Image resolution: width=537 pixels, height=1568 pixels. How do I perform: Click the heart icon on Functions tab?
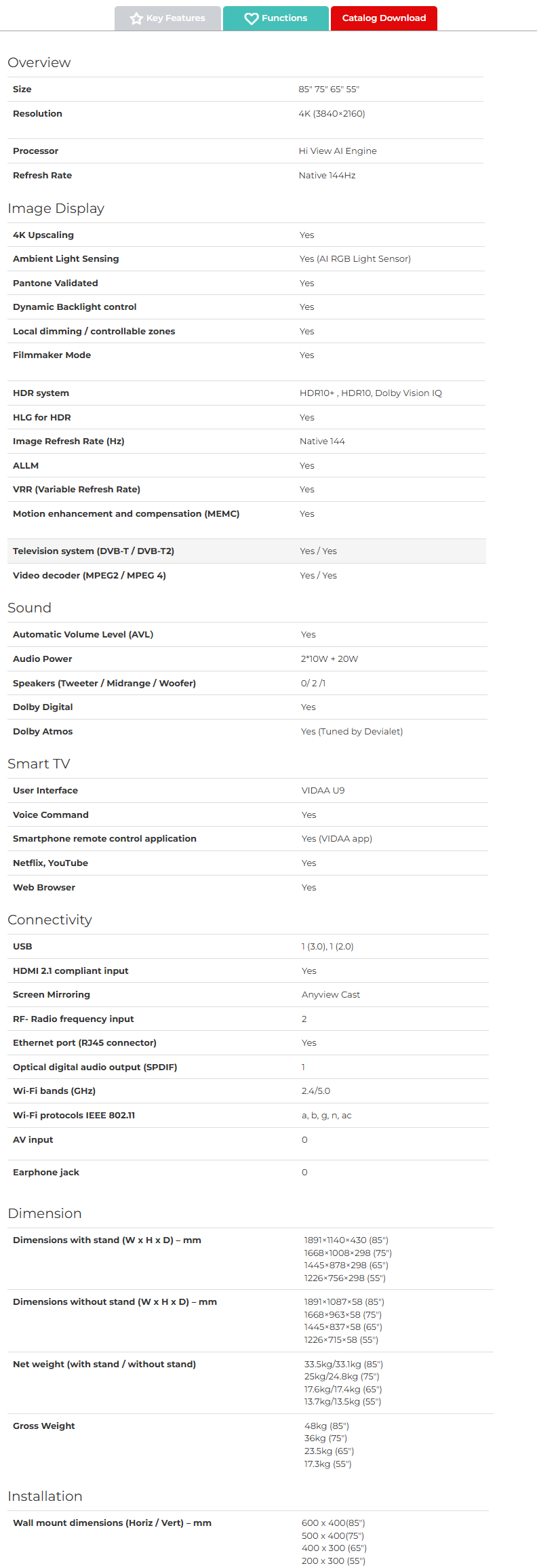(252, 18)
